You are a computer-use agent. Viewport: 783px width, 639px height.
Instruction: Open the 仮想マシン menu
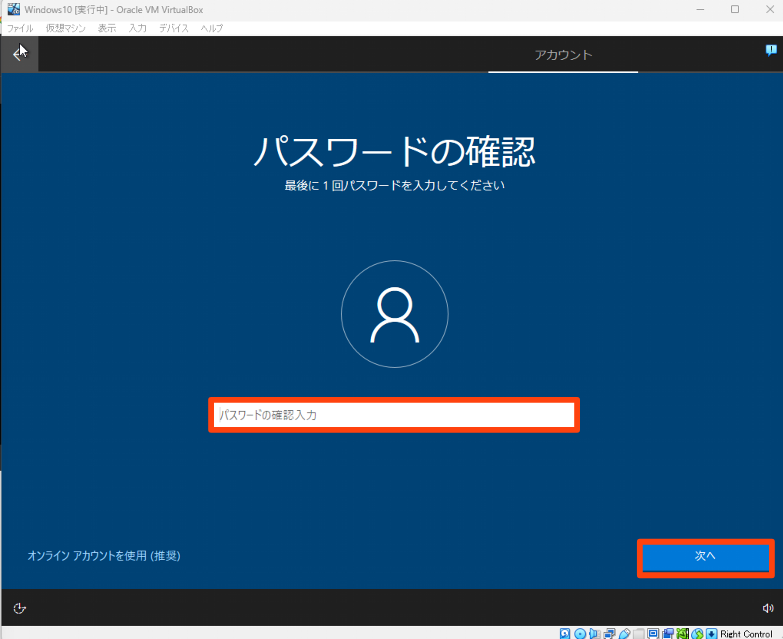point(65,28)
